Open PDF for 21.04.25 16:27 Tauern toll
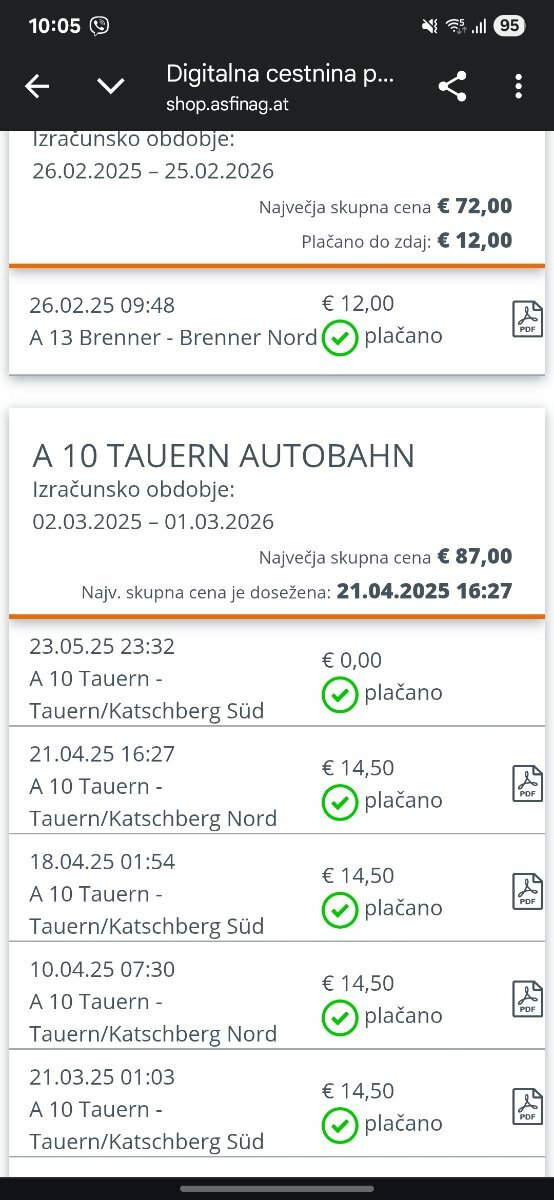The height and width of the screenshot is (1200, 554). 527,783
